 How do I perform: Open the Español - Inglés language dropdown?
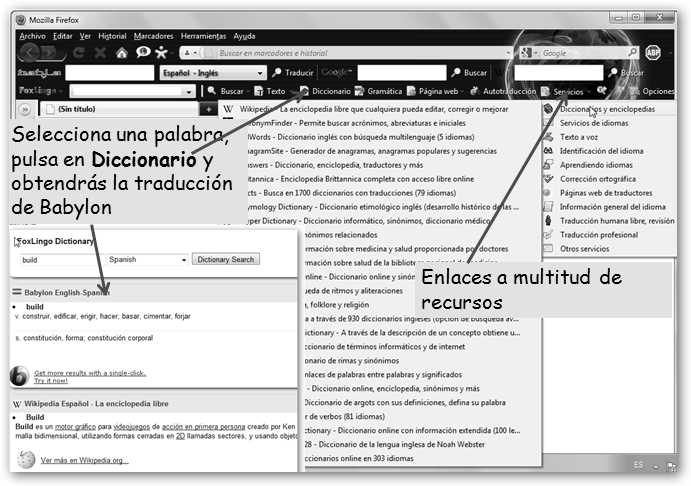pyautogui.click(x=209, y=72)
